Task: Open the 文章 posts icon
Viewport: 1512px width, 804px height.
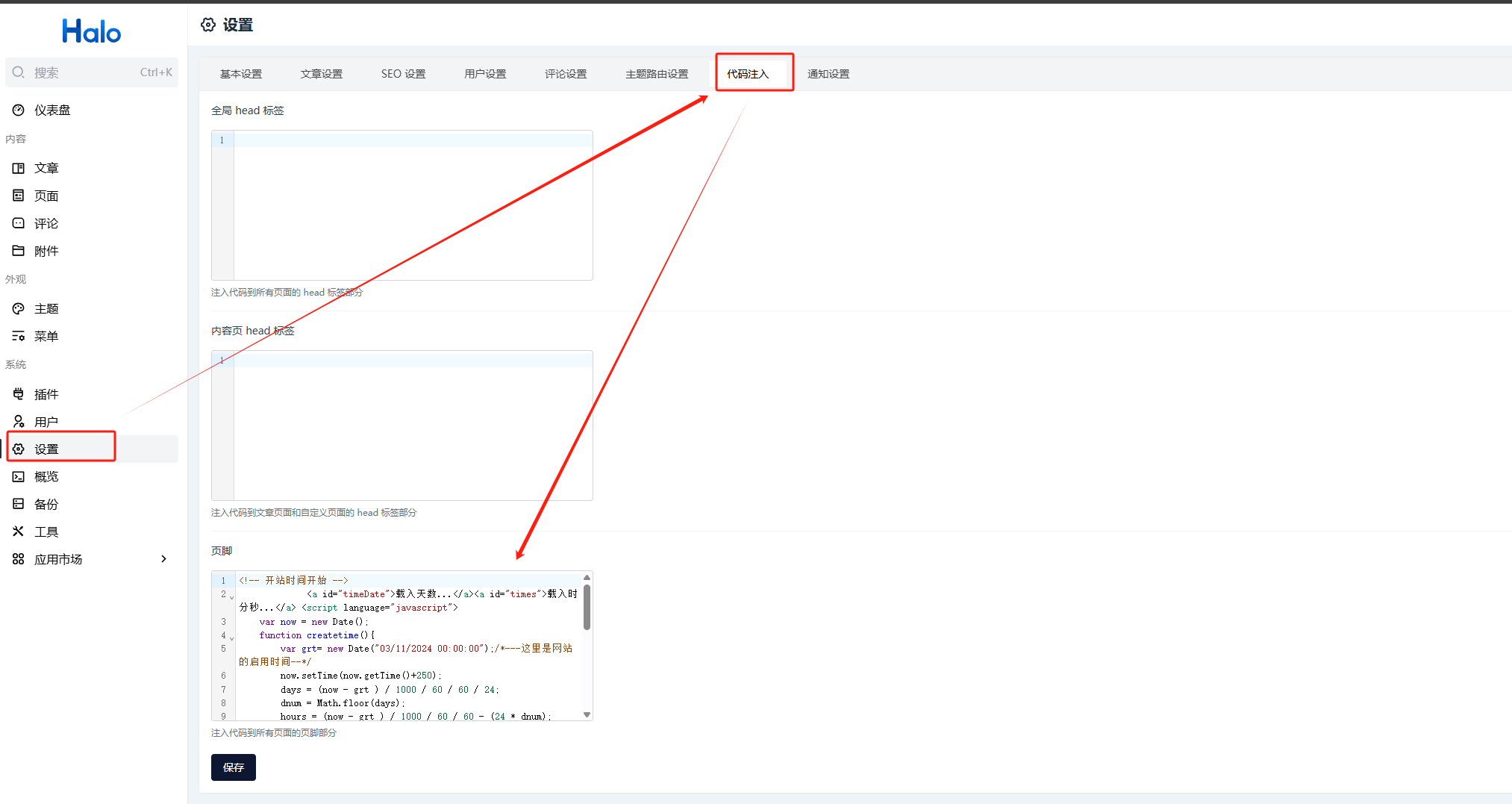Action: point(19,169)
